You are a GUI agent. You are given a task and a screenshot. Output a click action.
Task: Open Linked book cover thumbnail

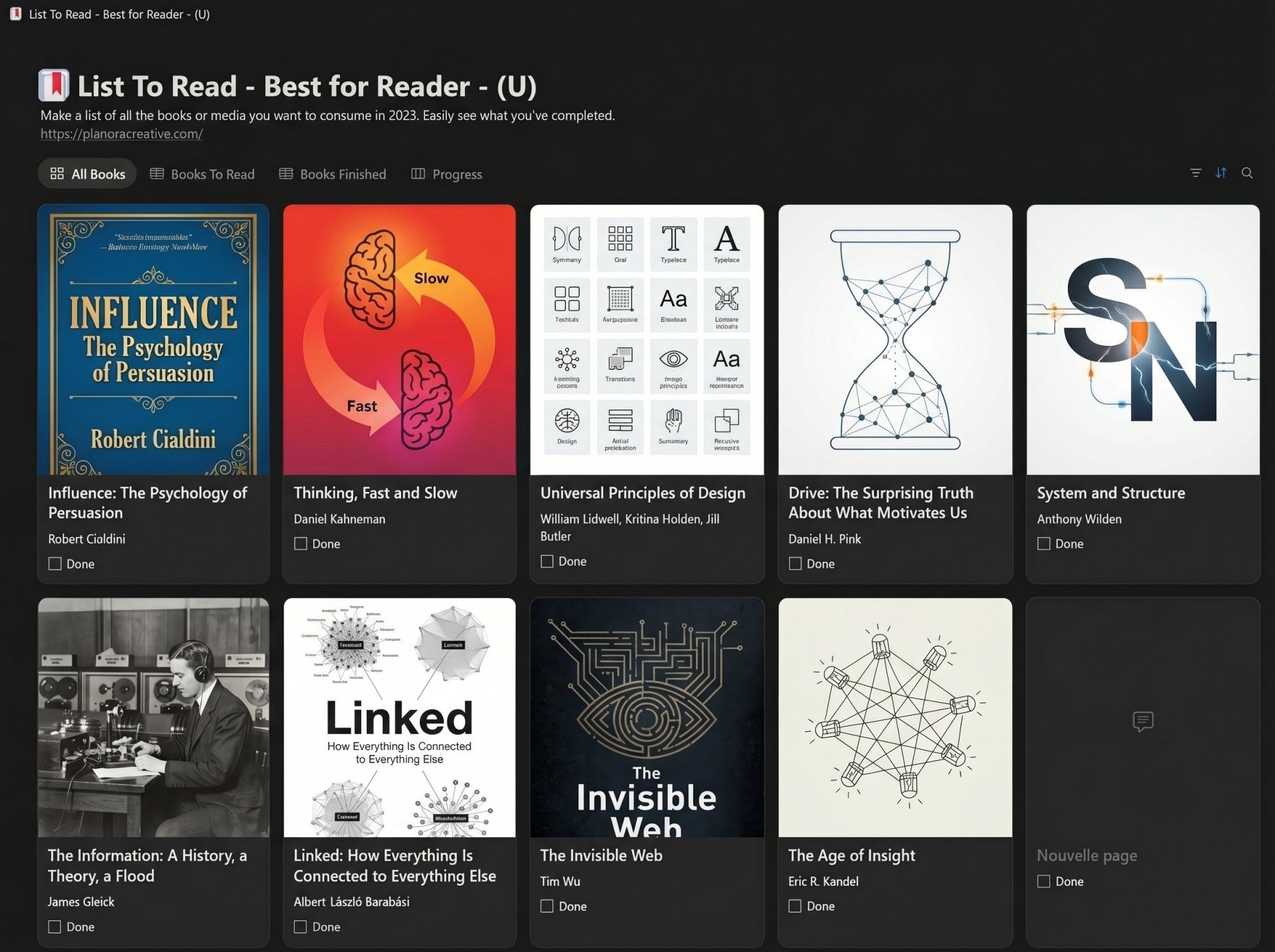[399, 717]
